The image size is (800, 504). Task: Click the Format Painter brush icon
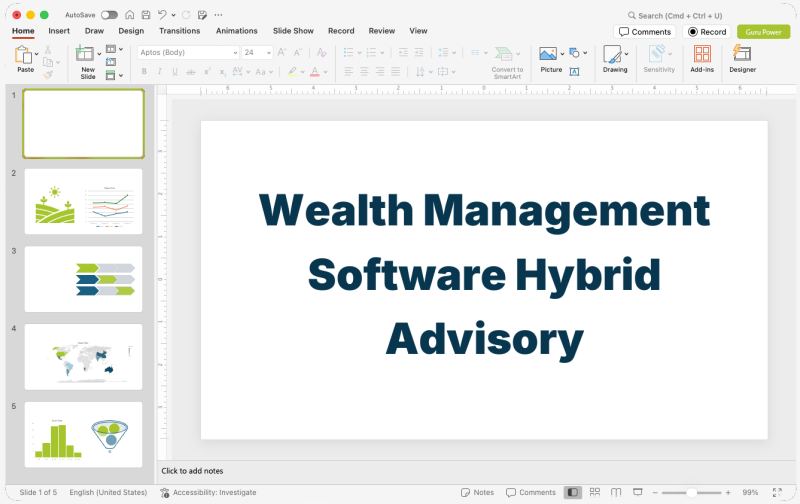48,75
